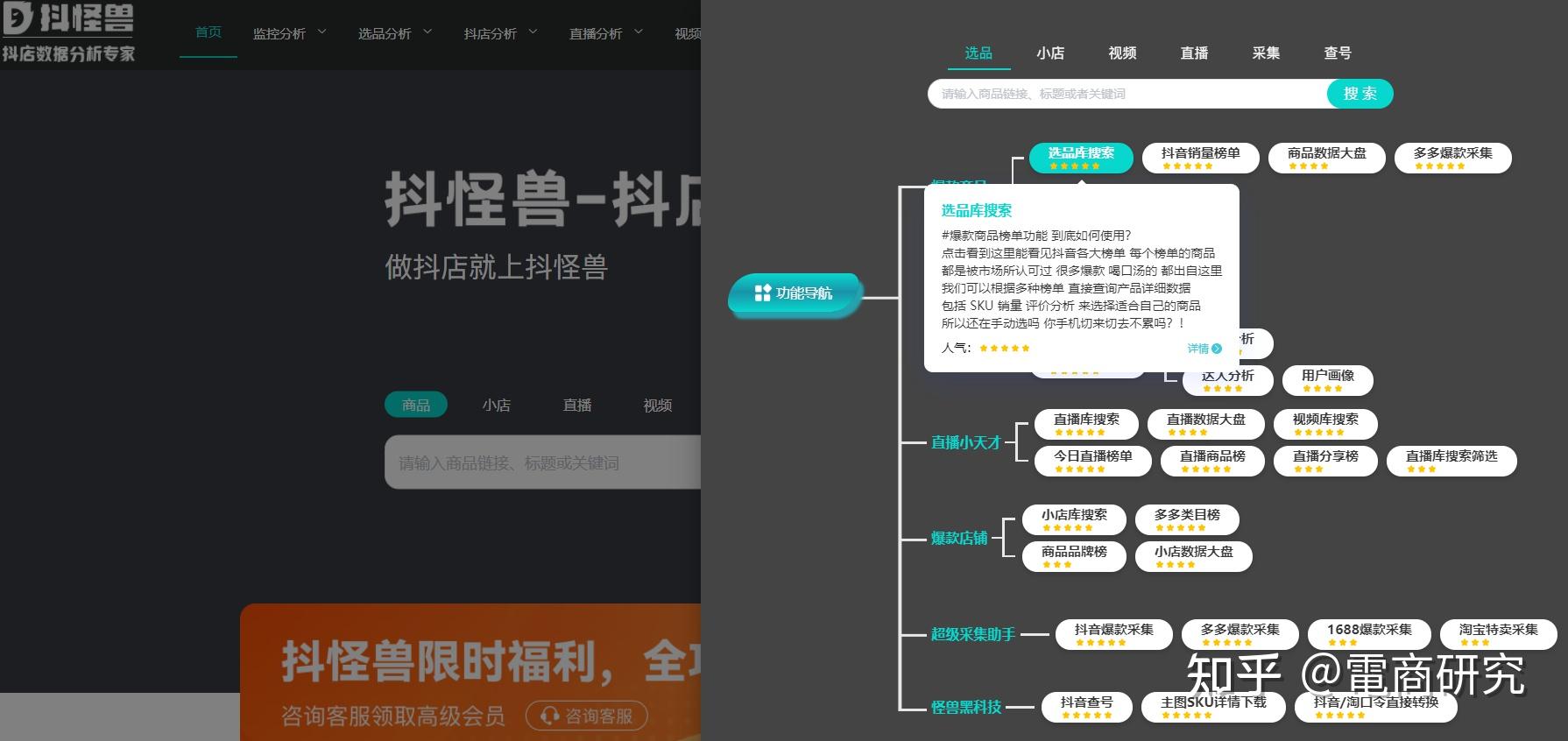Open 主图SKU详情下载
Viewport: 1568px width, 741px height.
coord(1213,707)
